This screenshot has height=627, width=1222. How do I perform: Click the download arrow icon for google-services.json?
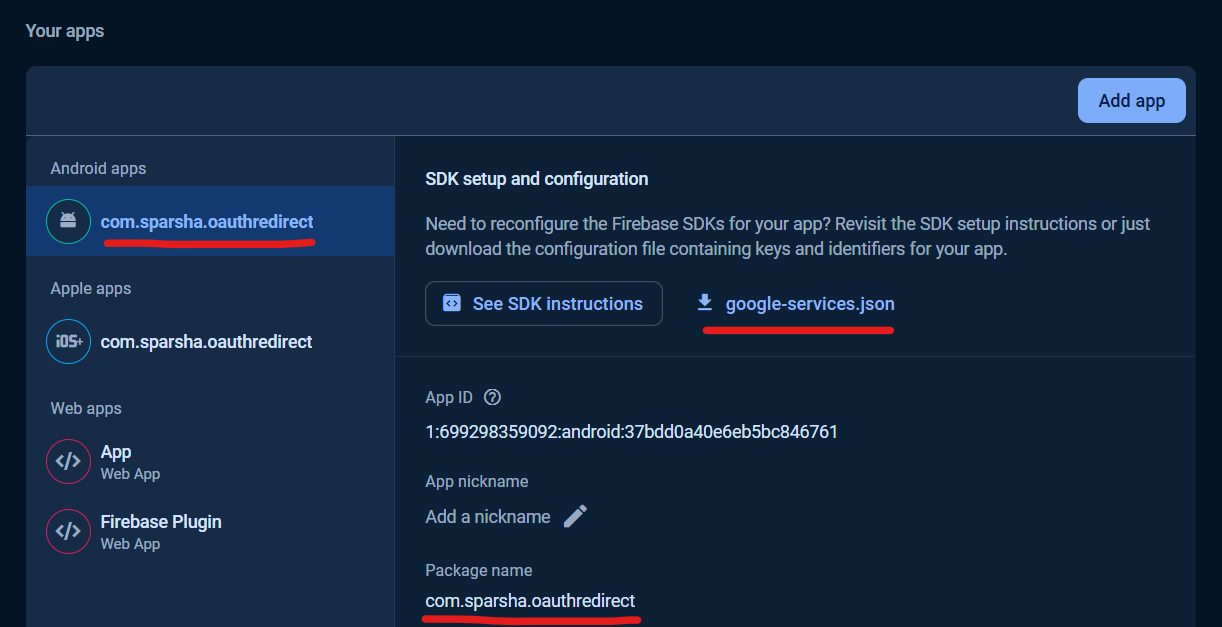click(x=705, y=303)
